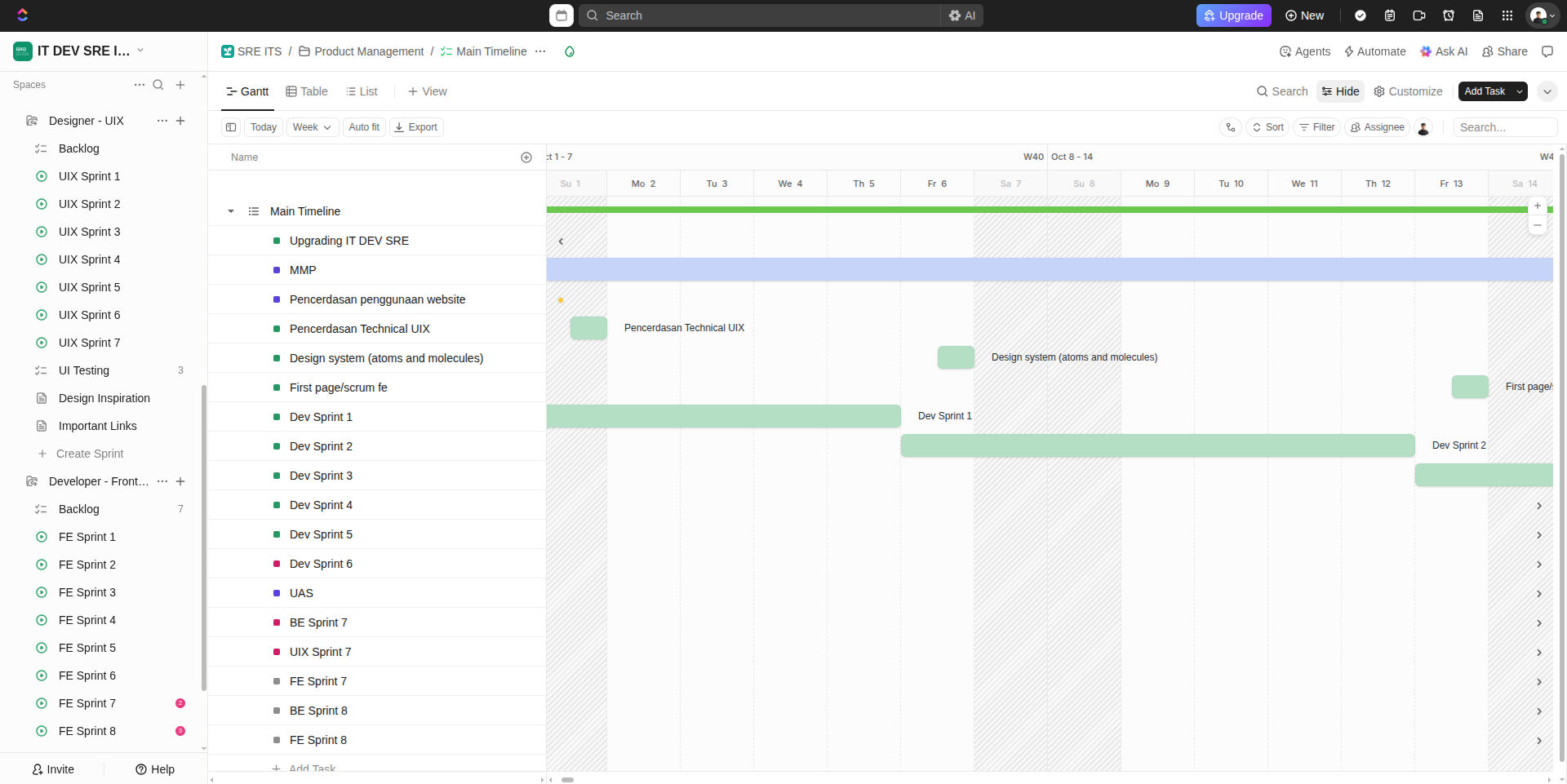Collapse the Main Timeline list
Image resolution: width=1567 pixels, height=784 pixels.
click(x=231, y=211)
